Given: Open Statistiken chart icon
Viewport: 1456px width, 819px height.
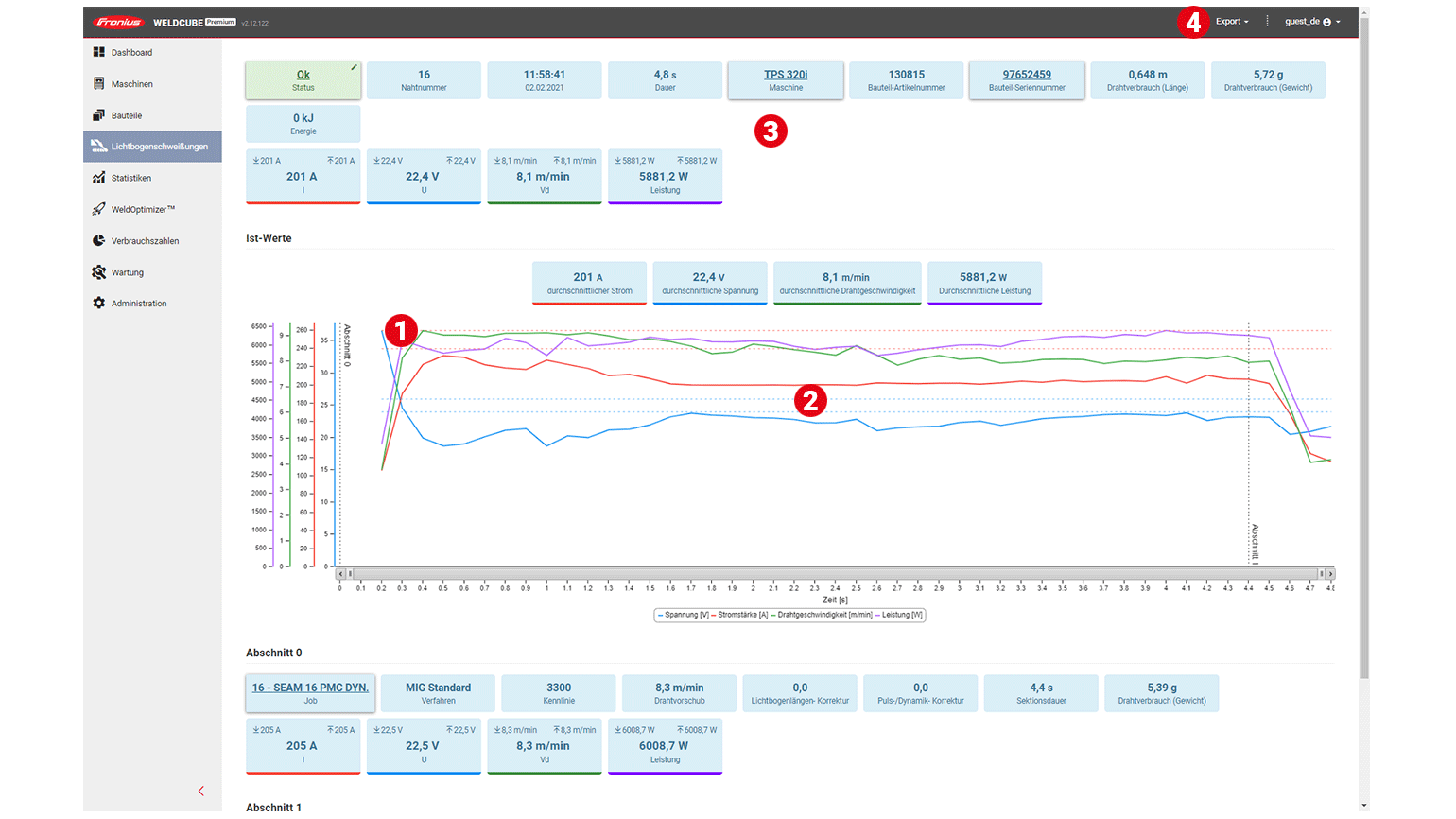Looking at the screenshot, I should coord(99,178).
